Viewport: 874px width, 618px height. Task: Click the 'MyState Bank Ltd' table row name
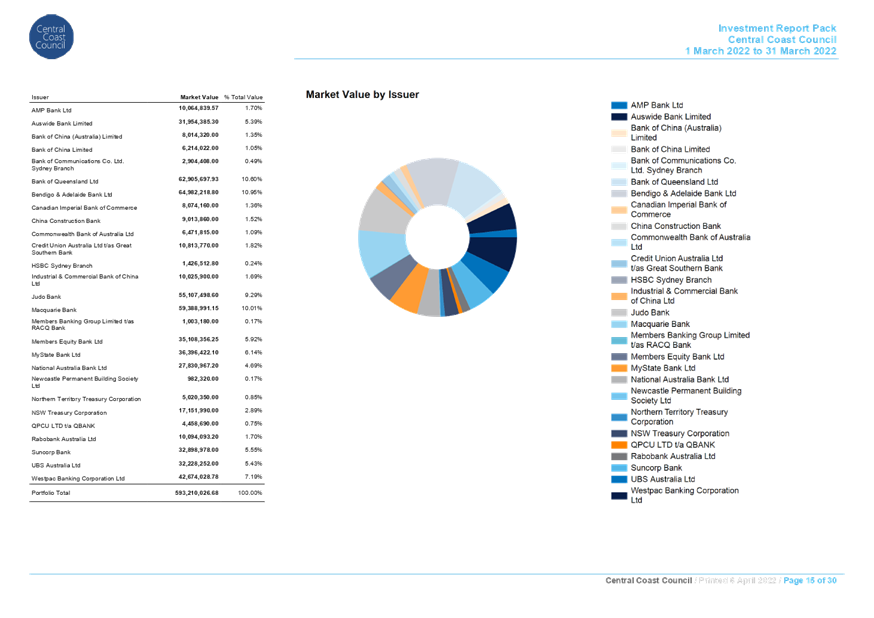coord(56,355)
